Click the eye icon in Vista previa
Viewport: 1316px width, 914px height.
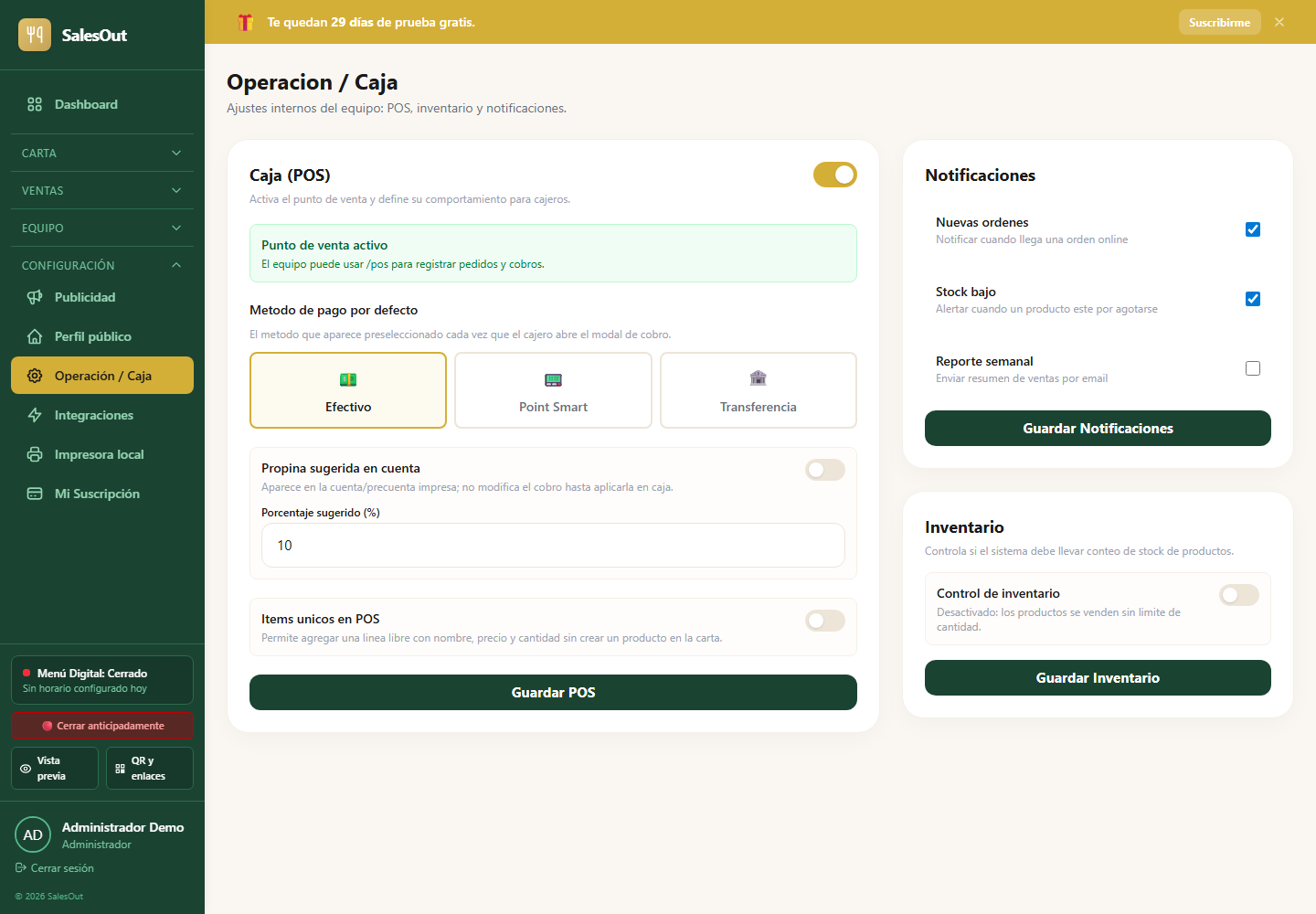(26, 769)
